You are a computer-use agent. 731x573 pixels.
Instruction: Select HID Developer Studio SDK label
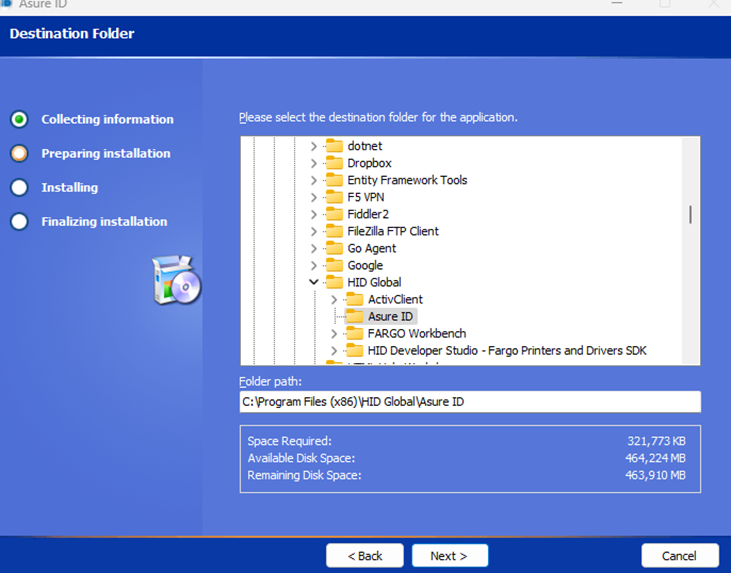point(507,351)
